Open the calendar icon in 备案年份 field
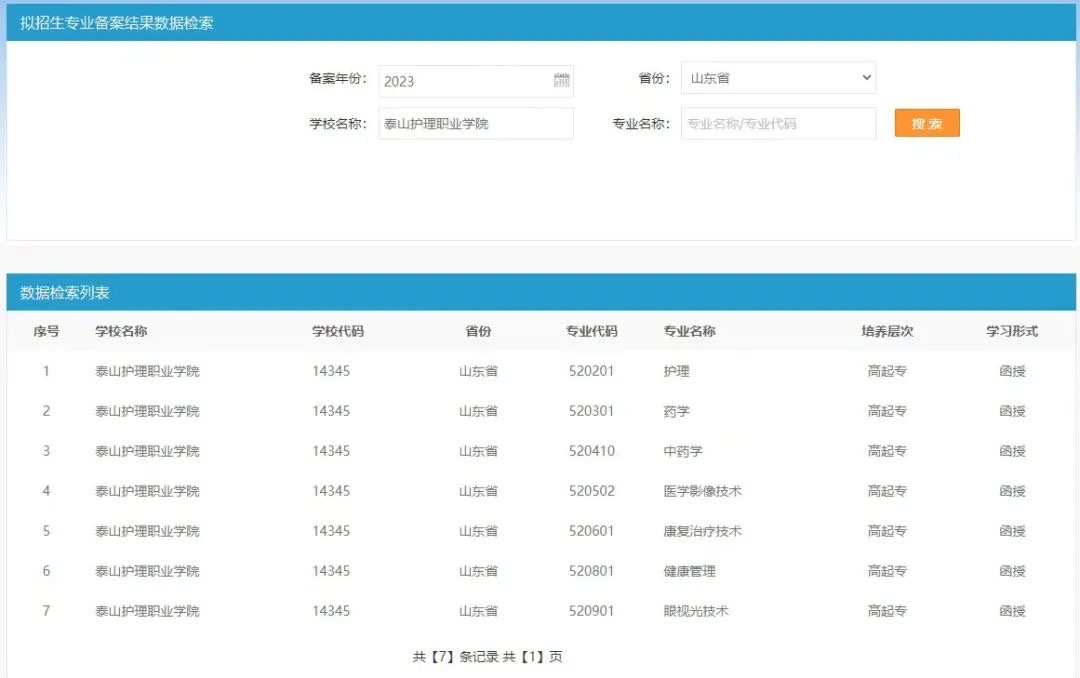Viewport: 1080px width, 678px height. (x=561, y=81)
